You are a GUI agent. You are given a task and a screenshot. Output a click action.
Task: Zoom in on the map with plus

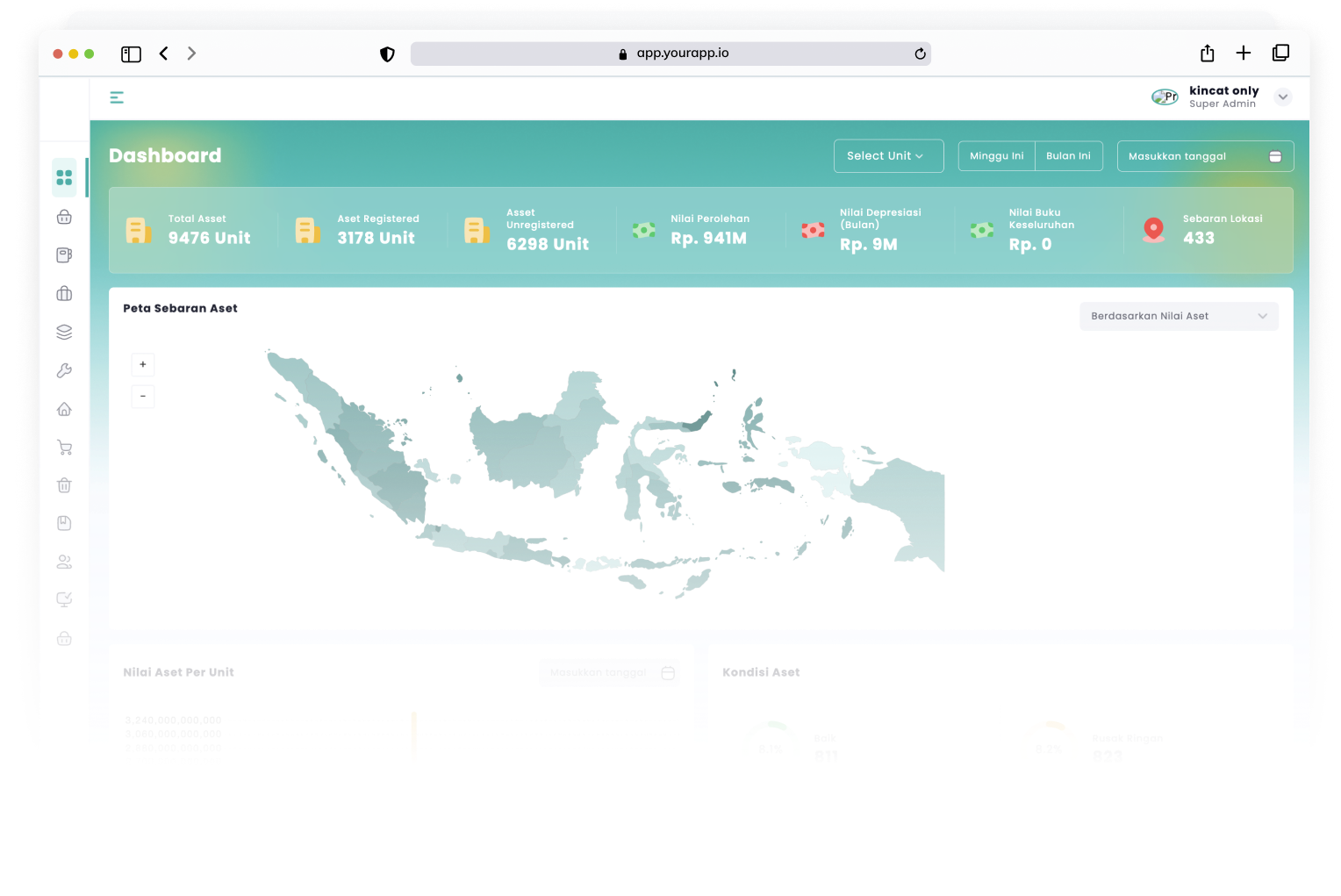click(x=143, y=364)
